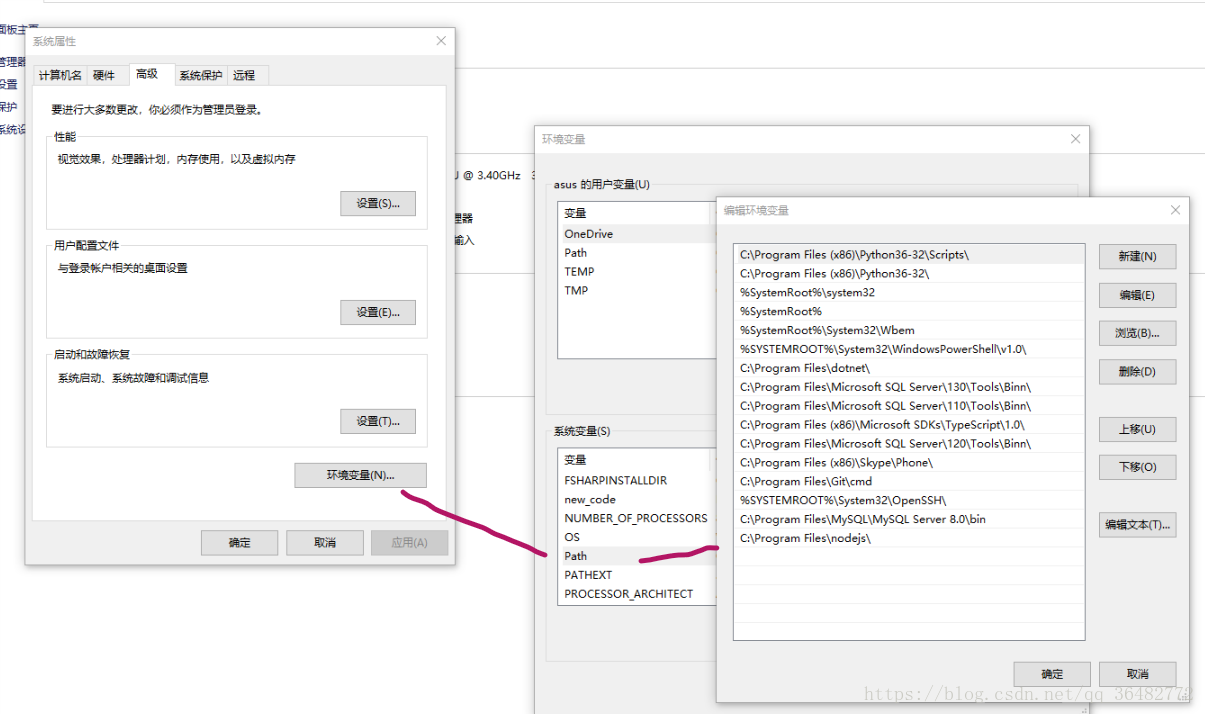Image resolution: width=1205 pixels, height=714 pixels.
Task: Select SQL Server\130\Tools\Binn\ entry
Action: [x=909, y=387]
